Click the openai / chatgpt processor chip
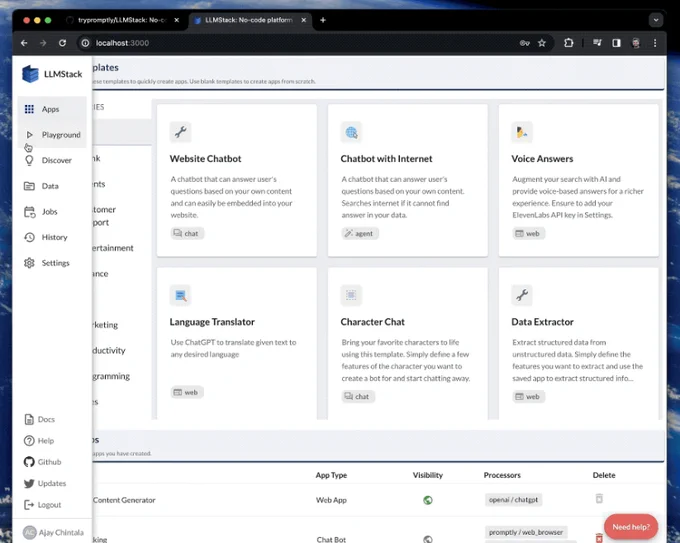 tap(513, 500)
